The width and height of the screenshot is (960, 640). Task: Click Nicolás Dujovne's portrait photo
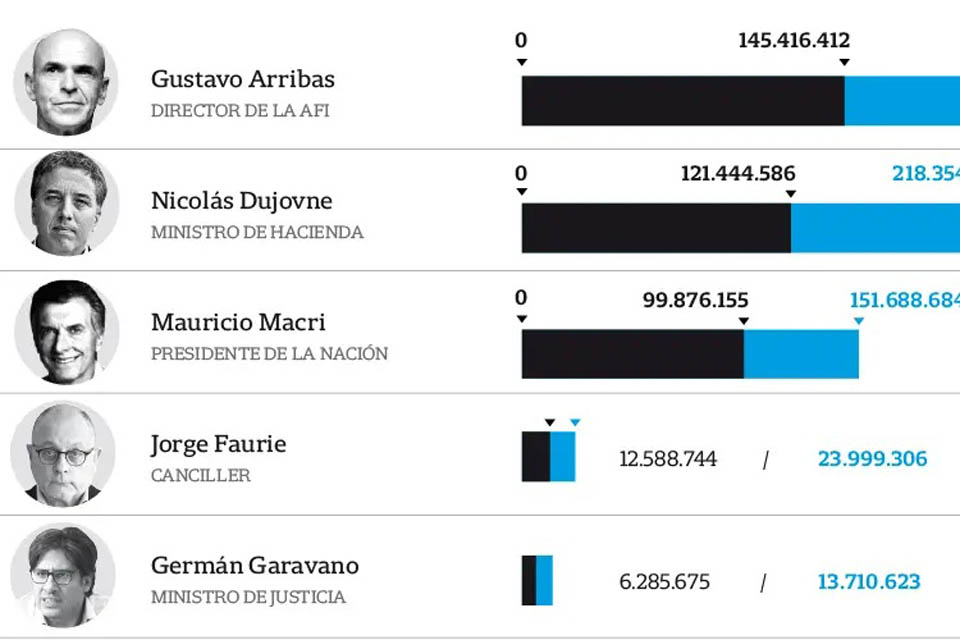point(66,204)
